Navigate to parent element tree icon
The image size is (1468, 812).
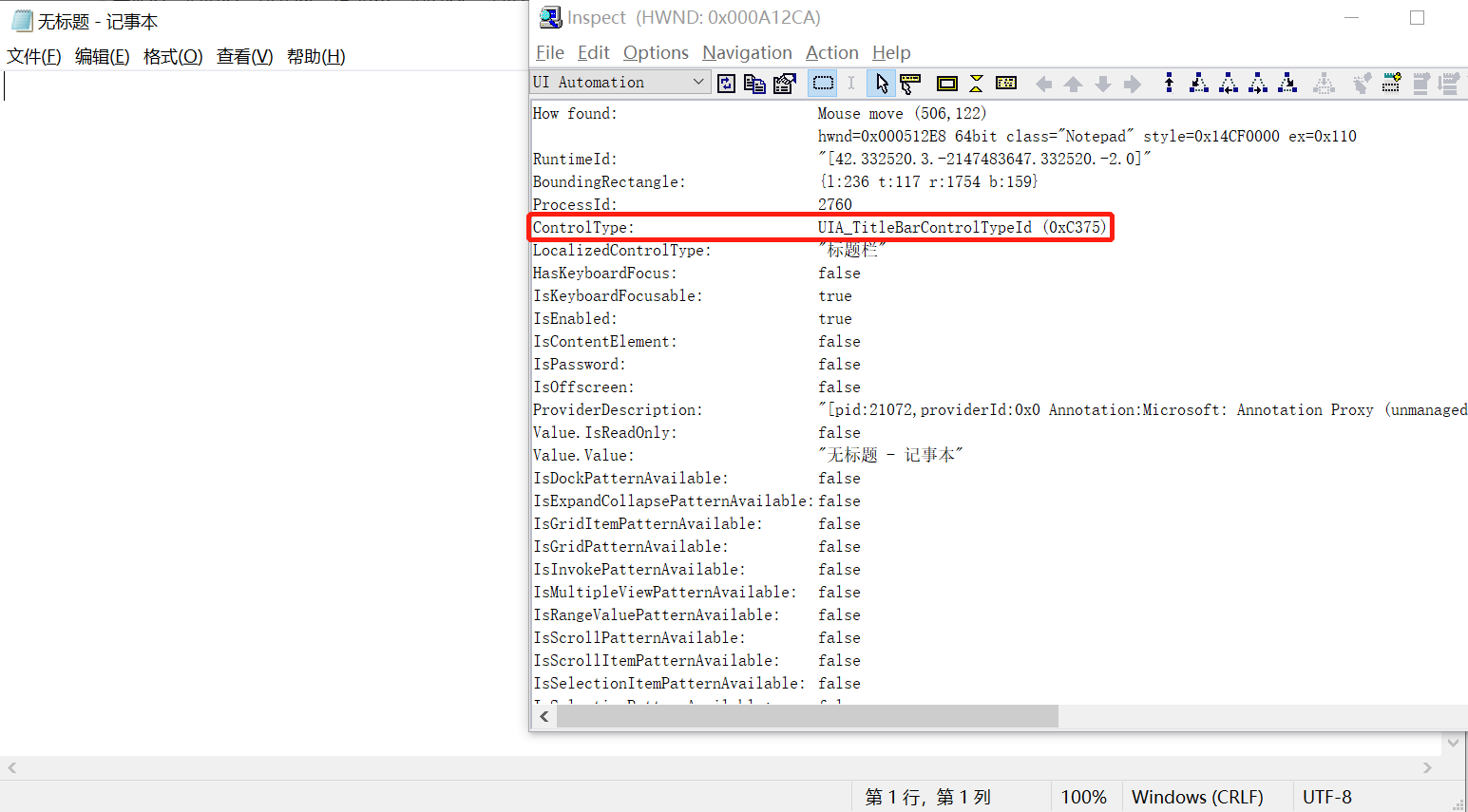(x=1170, y=84)
